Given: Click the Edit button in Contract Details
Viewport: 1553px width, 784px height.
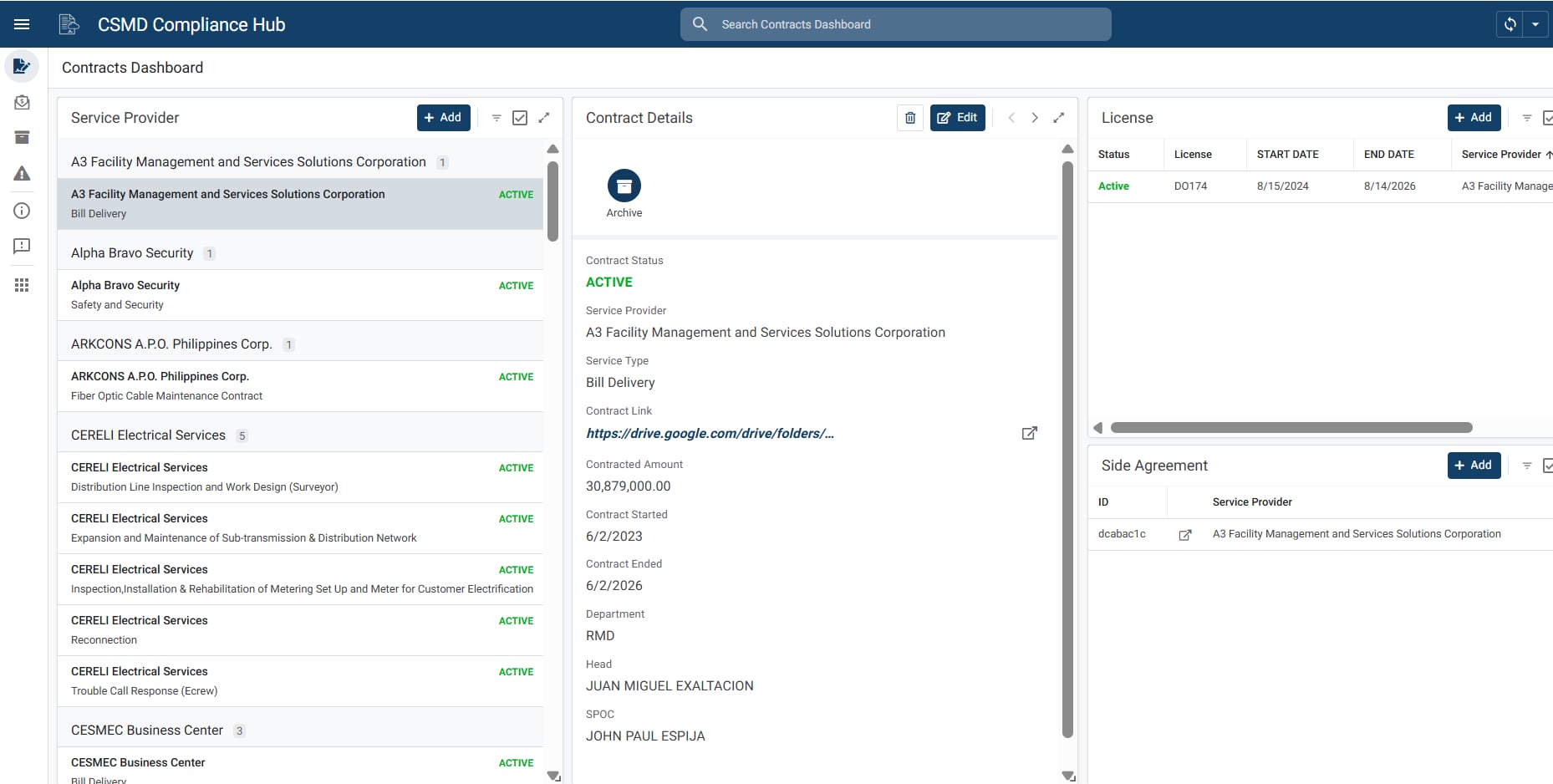Looking at the screenshot, I should tap(958, 118).
